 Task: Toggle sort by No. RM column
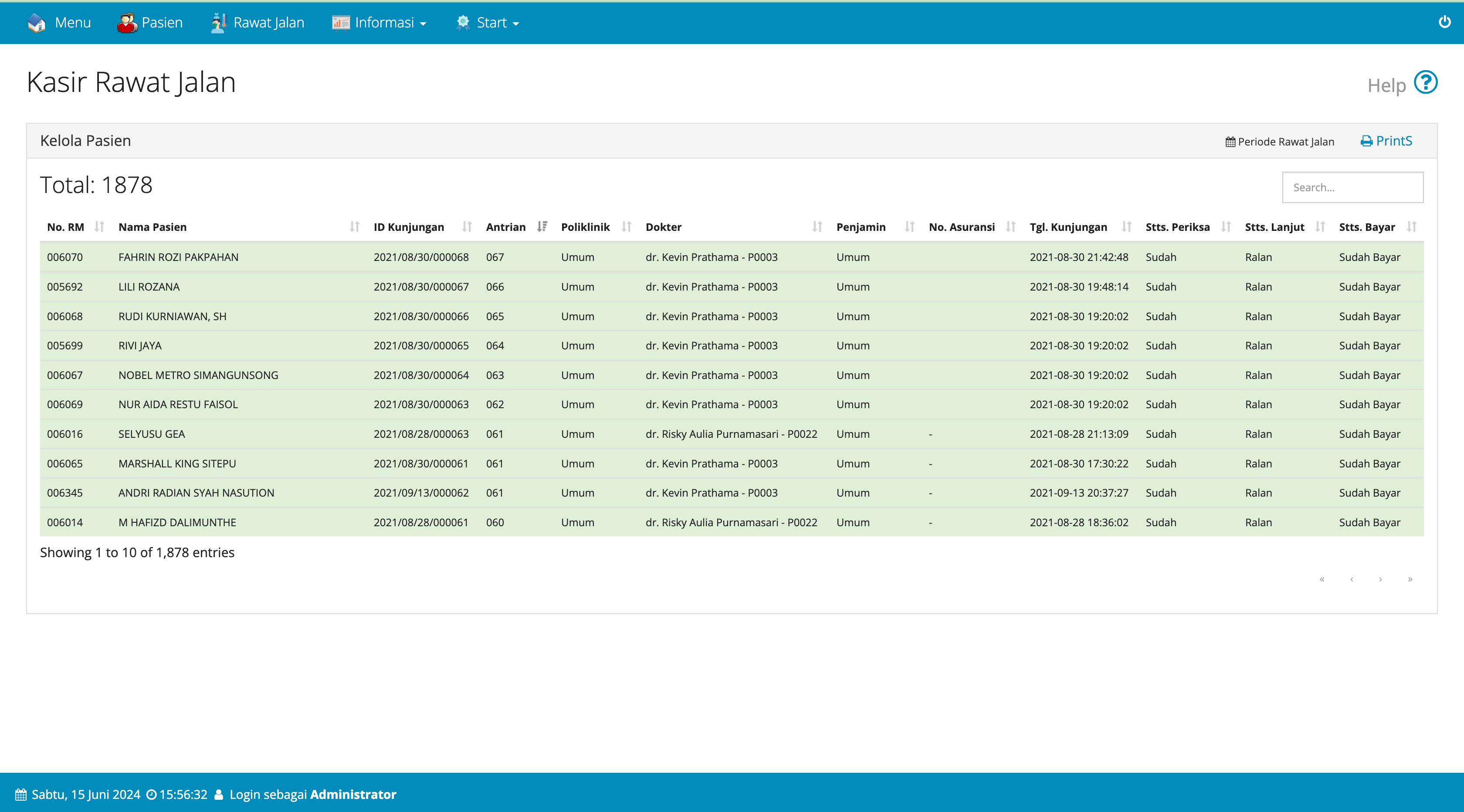99,227
